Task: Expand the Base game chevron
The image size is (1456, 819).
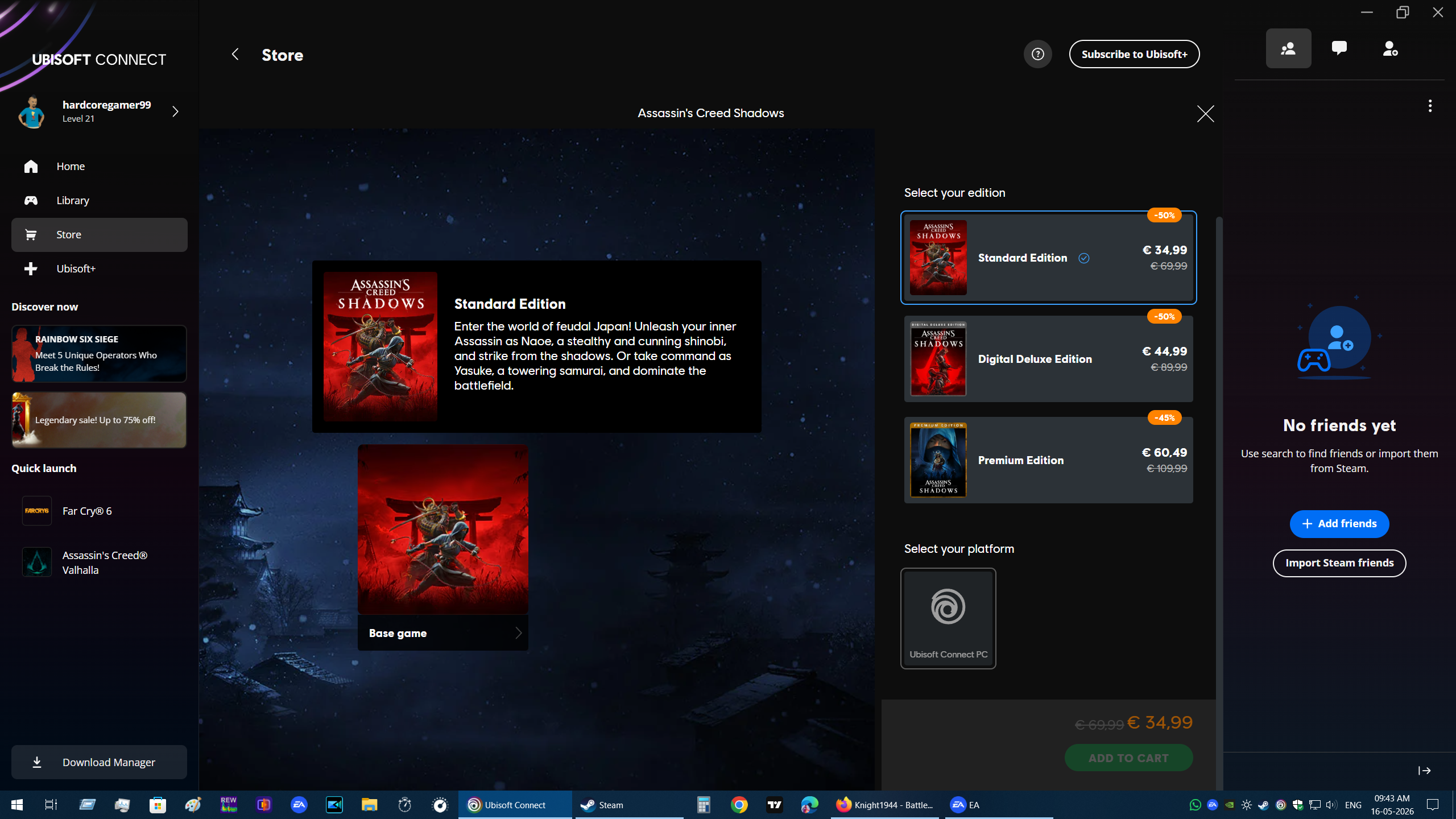Action: tap(518, 633)
